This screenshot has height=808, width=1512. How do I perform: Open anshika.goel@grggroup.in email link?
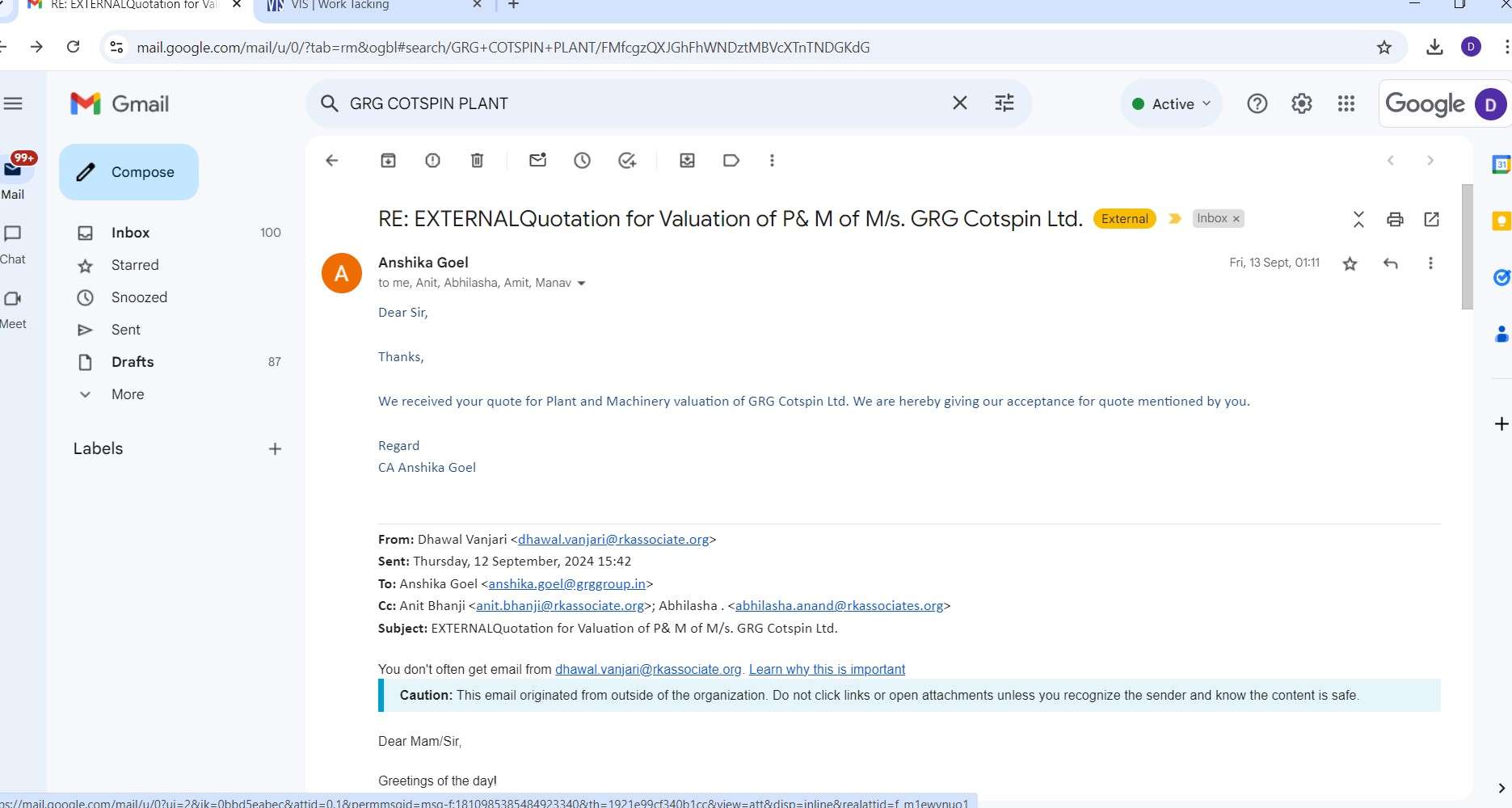566,584
